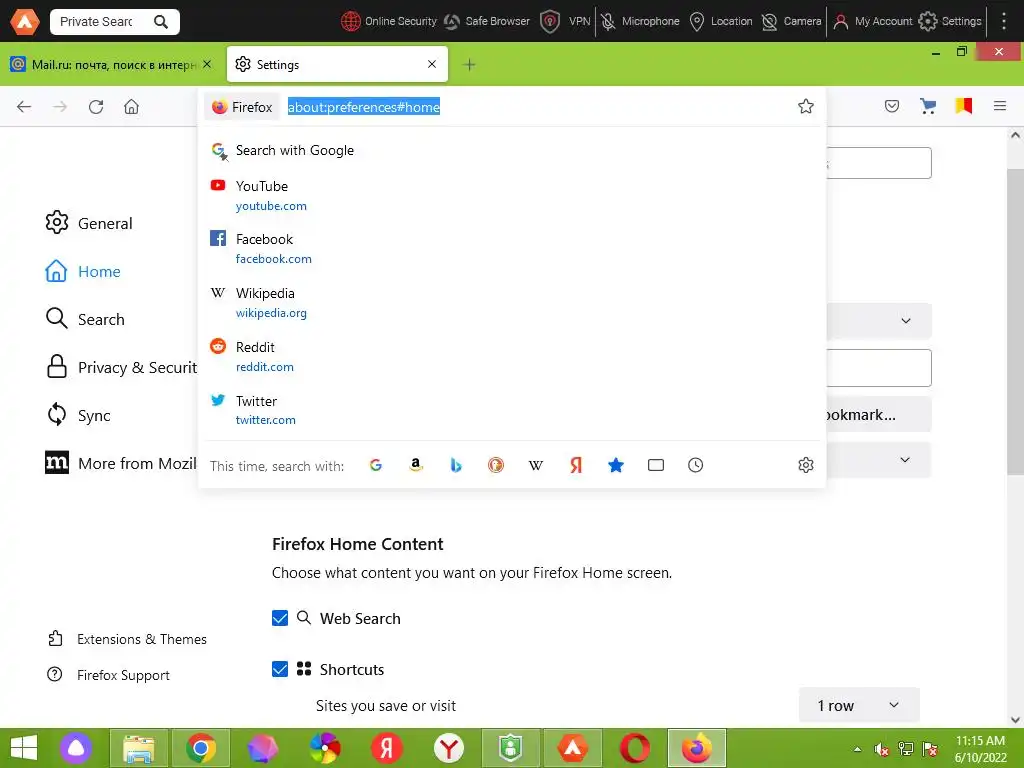Toggle Camera blocking
Image resolution: width=1024 pixels, height=768 pixels.
point(791,22)
